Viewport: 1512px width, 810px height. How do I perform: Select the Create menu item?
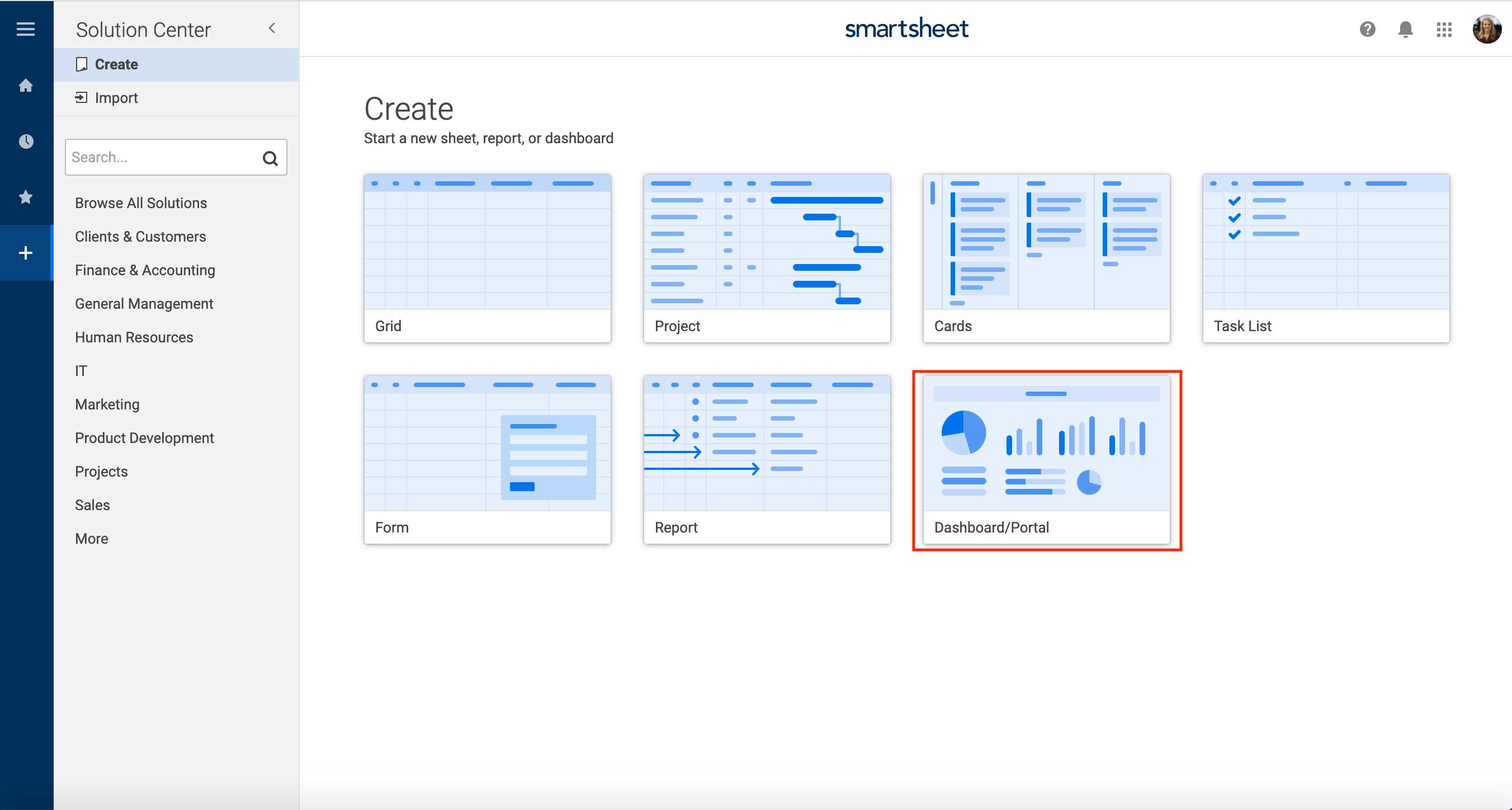click(116, 65)
